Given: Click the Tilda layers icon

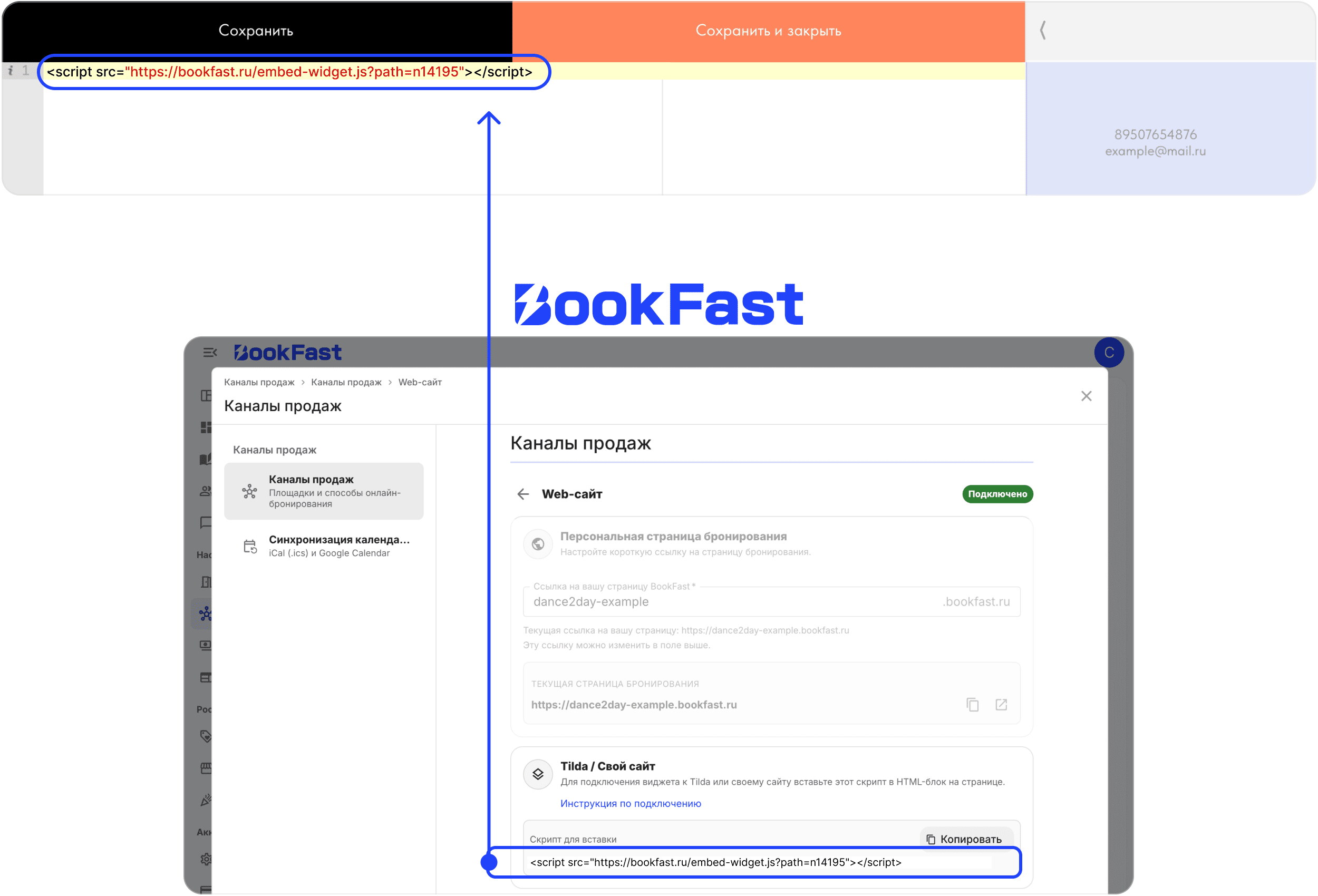Looking at the screenshot, I should click(538, 774).
